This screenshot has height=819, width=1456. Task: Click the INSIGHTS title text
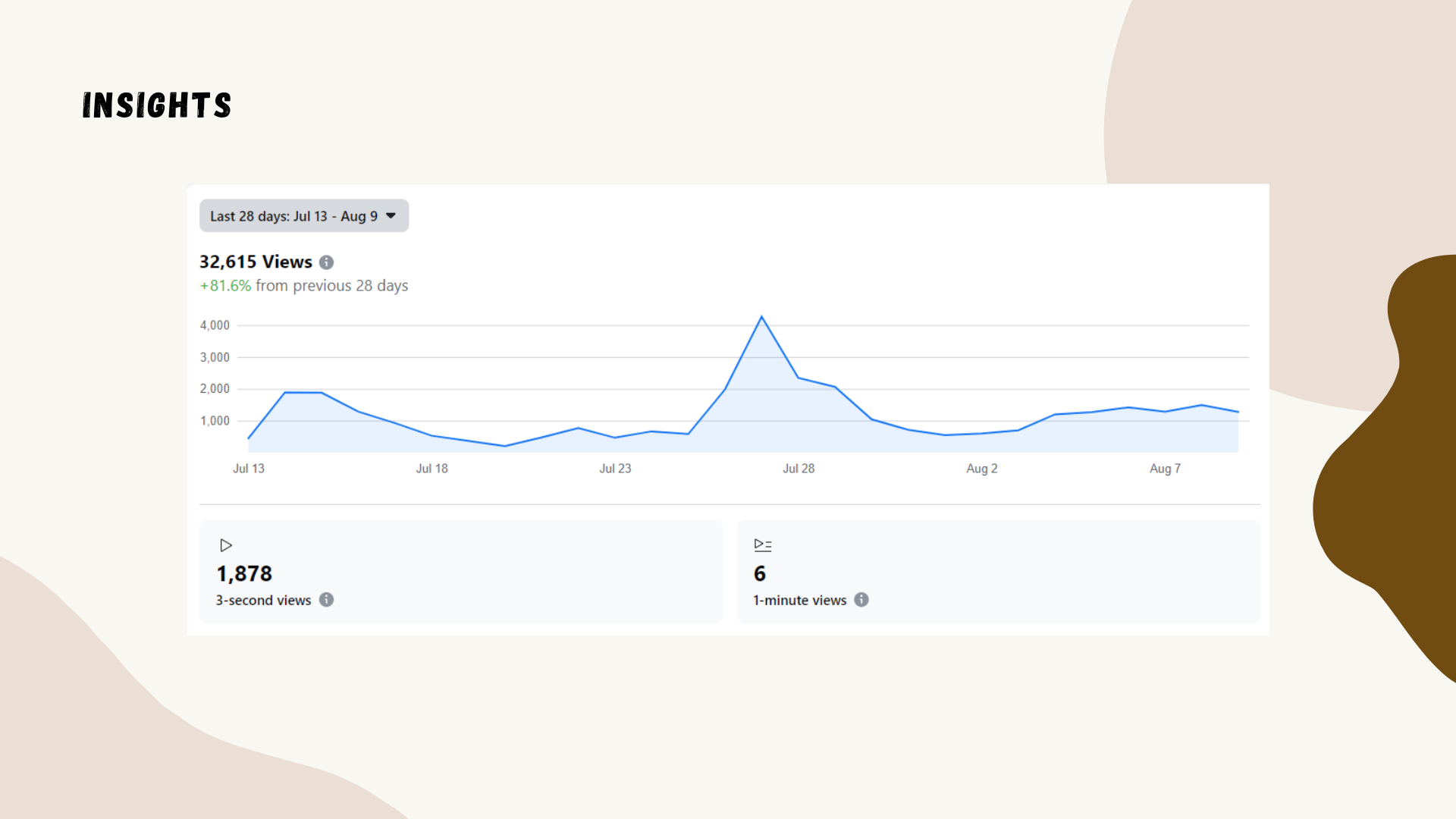(x=157, y=105)
